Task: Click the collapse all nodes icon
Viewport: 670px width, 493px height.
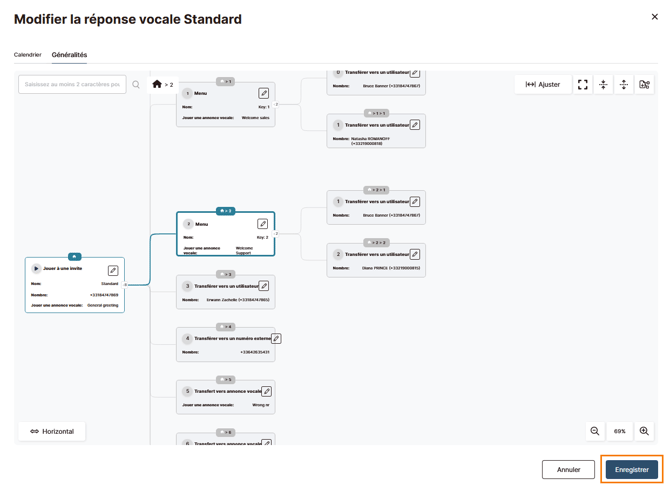Action: [603, 85]
